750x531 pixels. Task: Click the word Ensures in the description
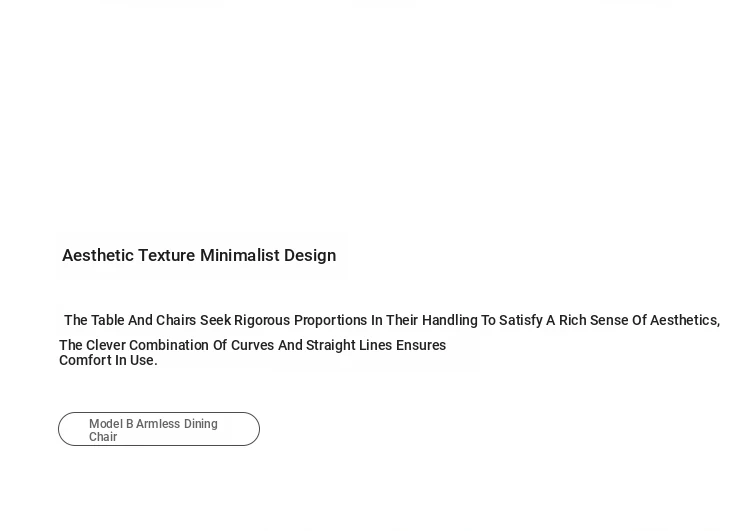click(x=420, y=345)
